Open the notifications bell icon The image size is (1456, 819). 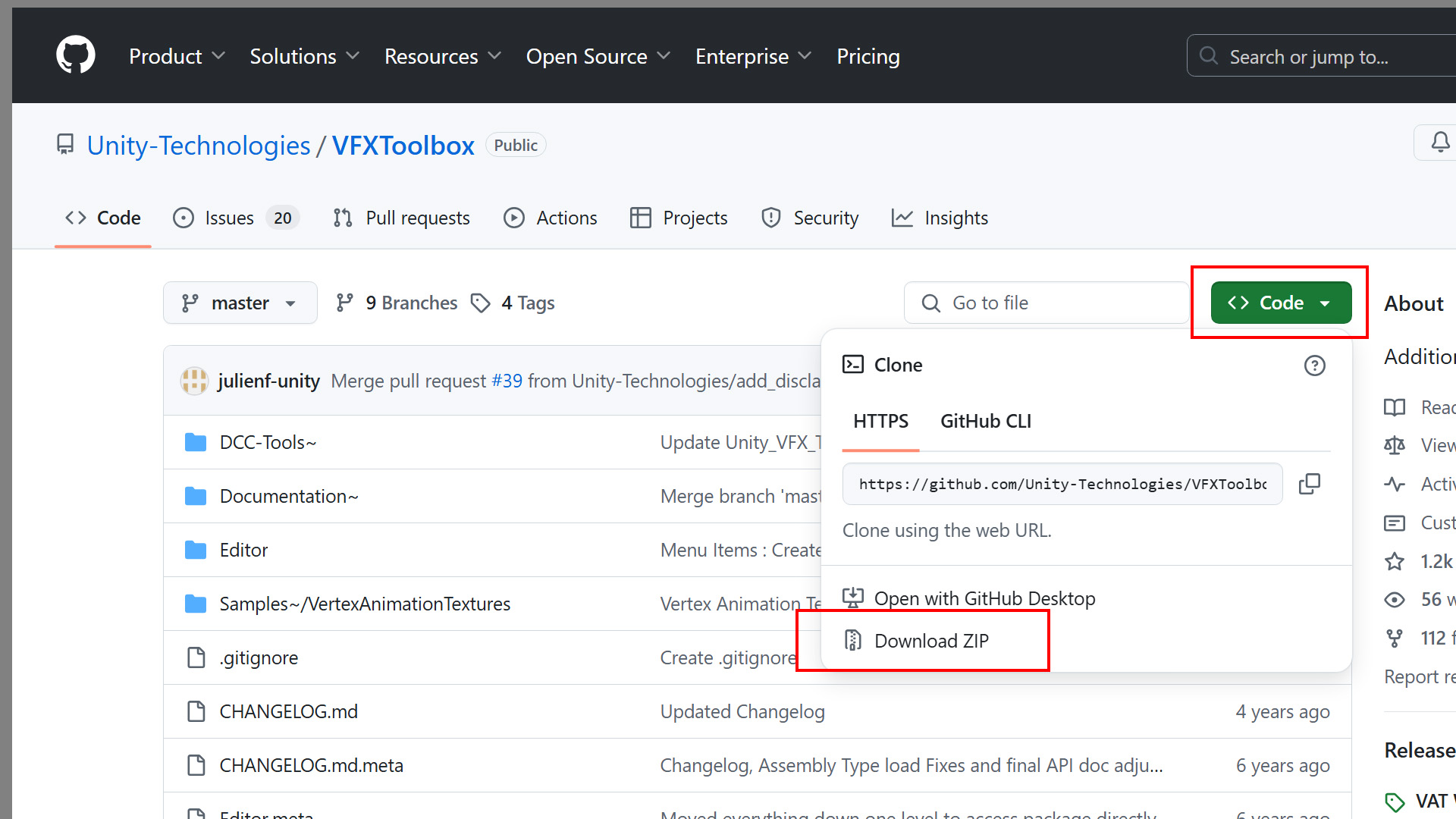(x=1439, y=143)
